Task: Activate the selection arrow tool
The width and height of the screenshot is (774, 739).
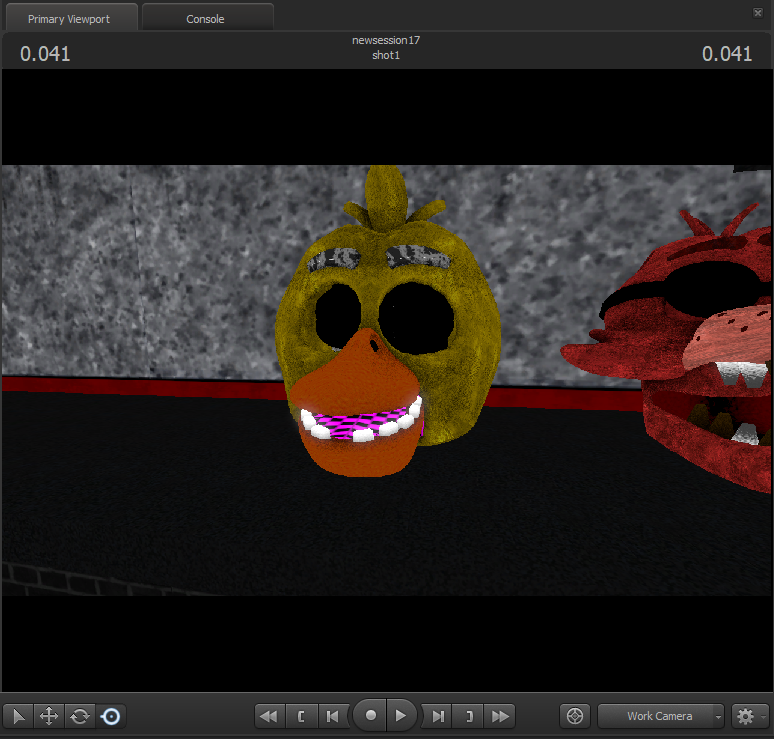Action: [18, 716]
